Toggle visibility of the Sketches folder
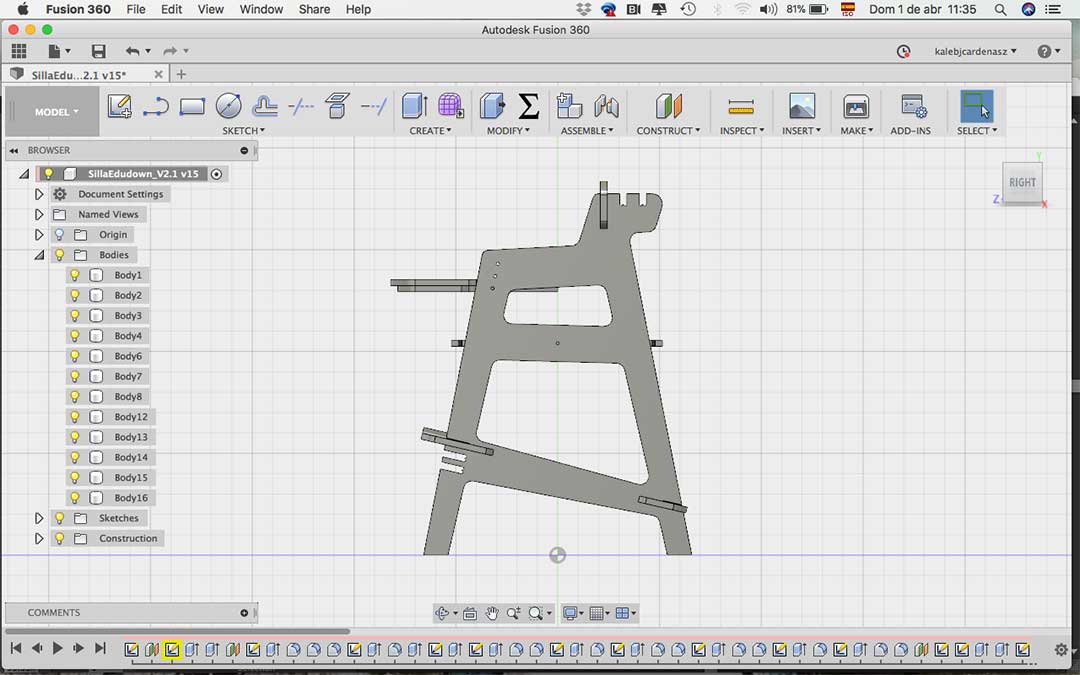 coord(59,518)
